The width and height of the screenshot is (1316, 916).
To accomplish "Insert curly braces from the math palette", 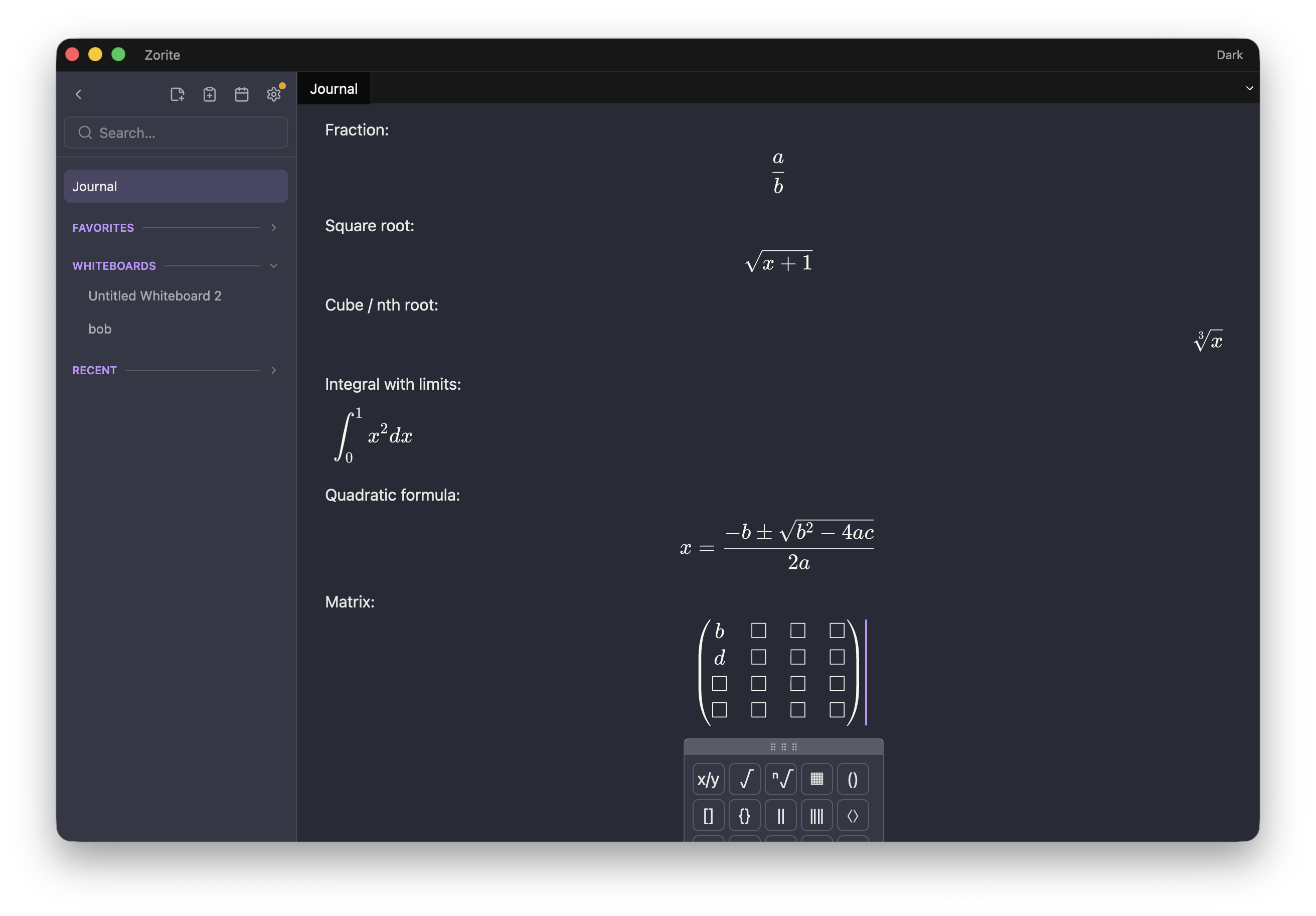I will pos(745,816).
